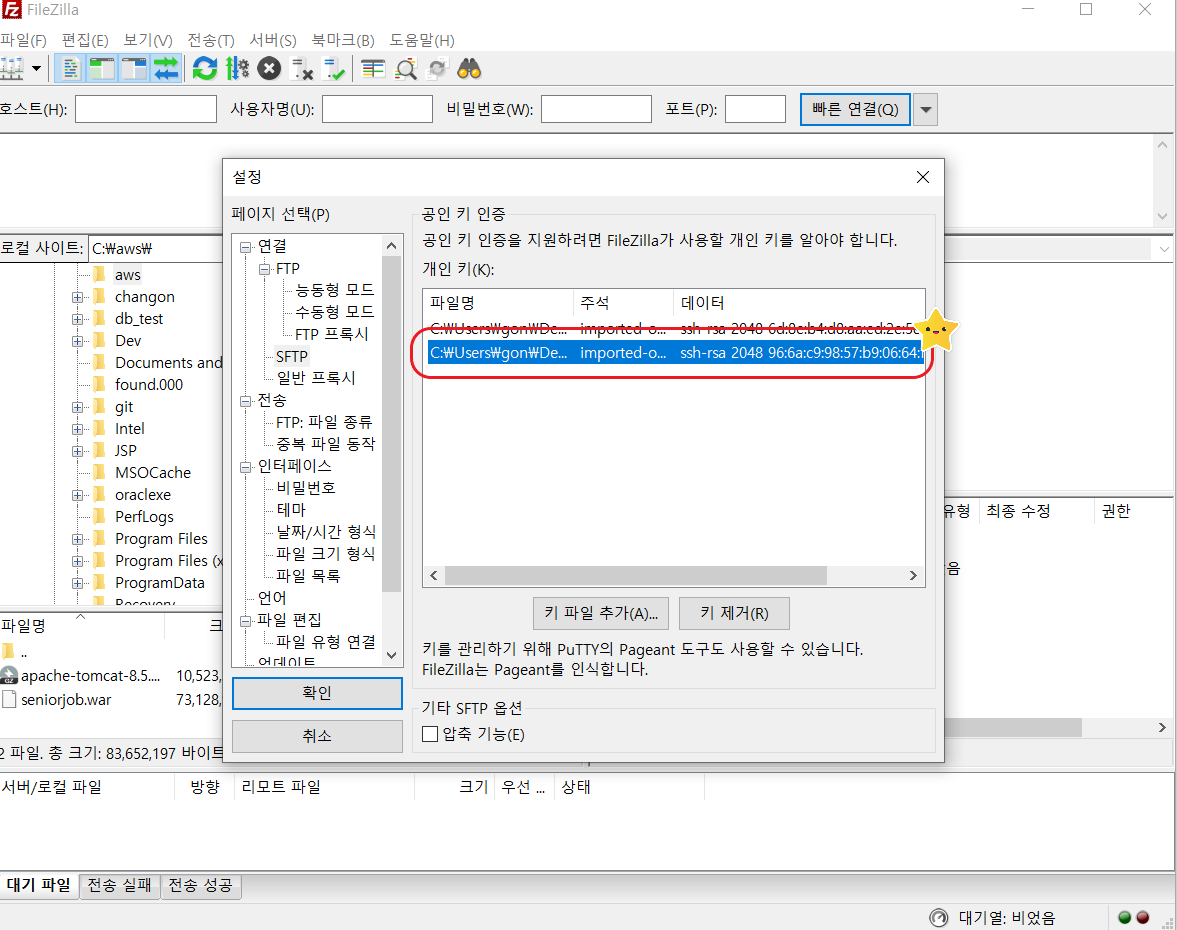Expand the changon folder in local tree
This screenshot has height=930, width=1177.
[x=77, y=298]
